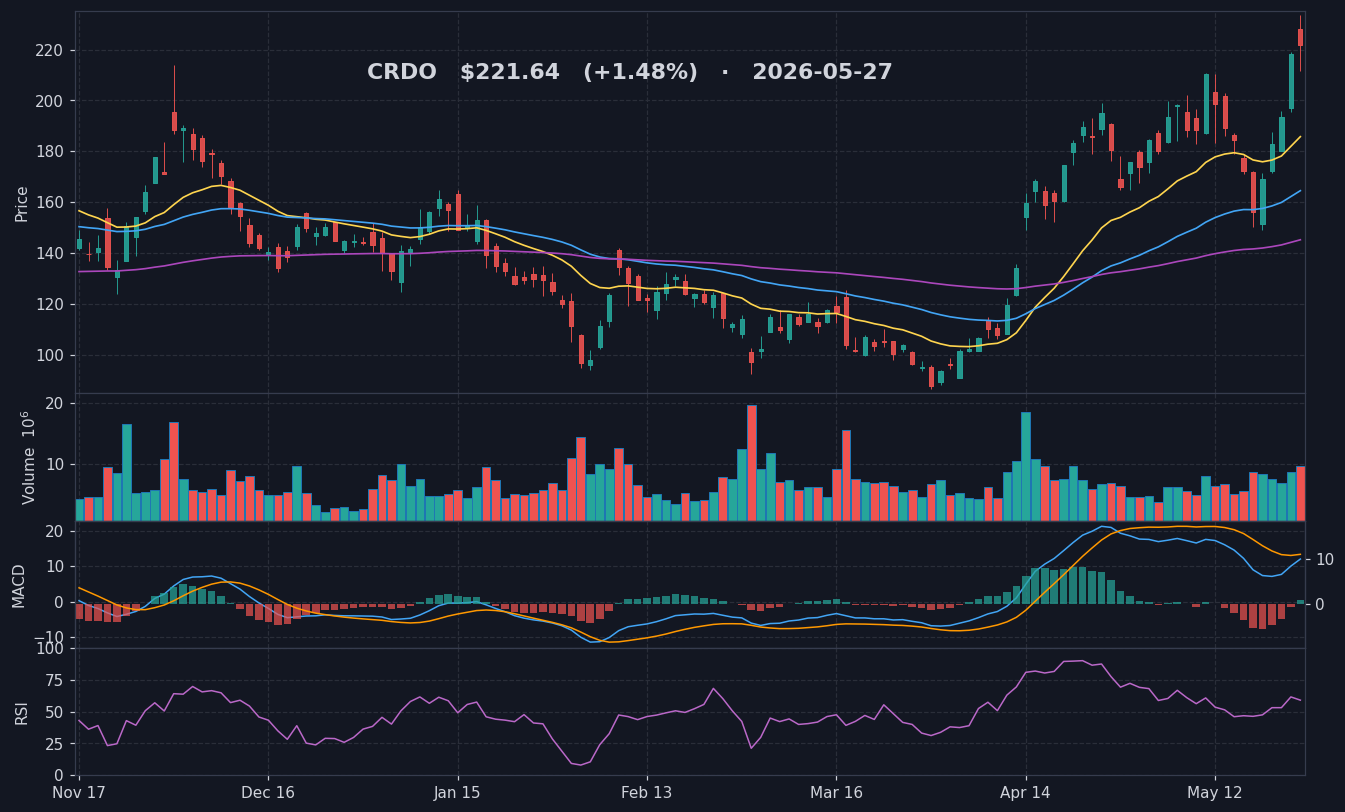Click the right-side MACD 10 axis value
Image resolution: width=1345 pixels, height=812 pixels.
click(x=1324, y=560)
